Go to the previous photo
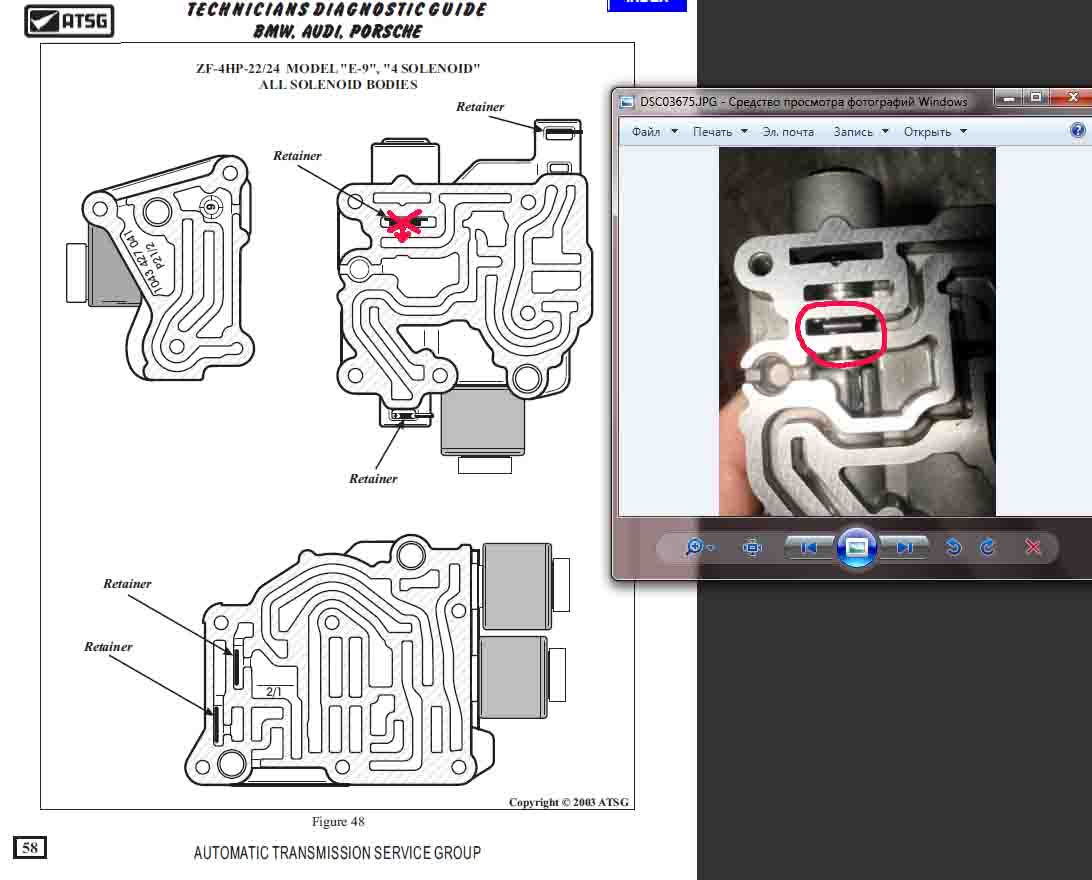Viewport: 1092px width, 880px height. tap(809, 547)
